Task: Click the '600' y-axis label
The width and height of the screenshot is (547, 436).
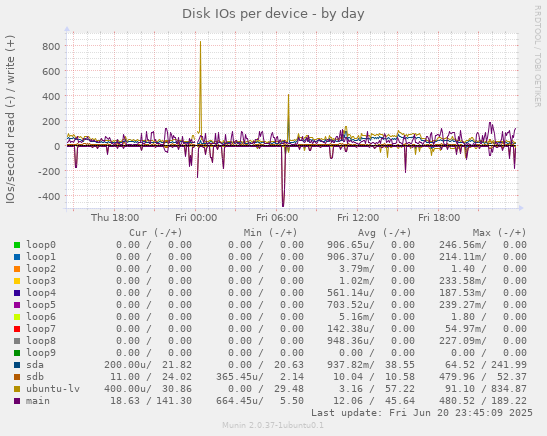Action: [x=51, y=71]
